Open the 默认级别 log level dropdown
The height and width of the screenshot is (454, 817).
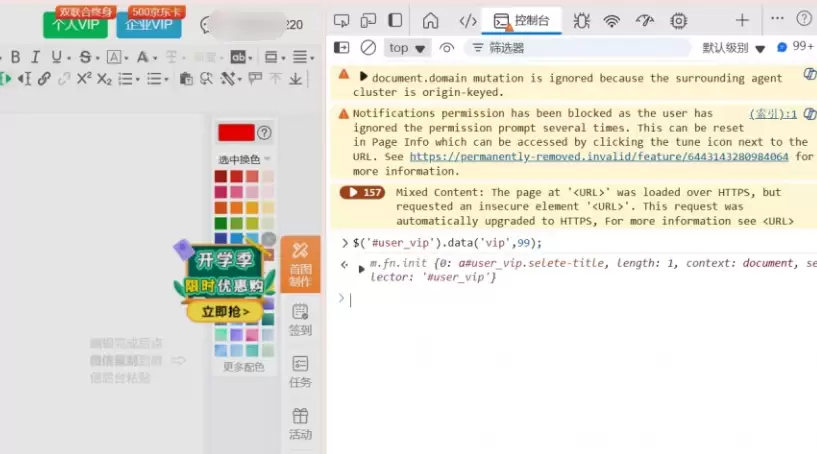click(x=734, y=48)
